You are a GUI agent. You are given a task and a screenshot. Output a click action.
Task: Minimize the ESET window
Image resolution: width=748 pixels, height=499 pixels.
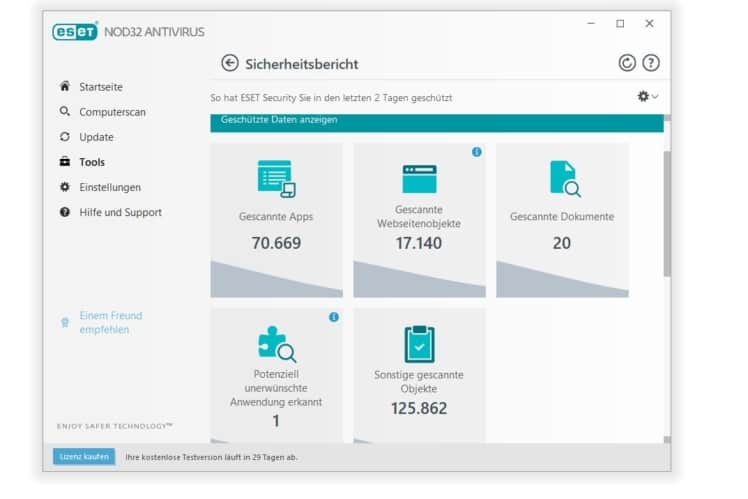(x=591, y=23)
